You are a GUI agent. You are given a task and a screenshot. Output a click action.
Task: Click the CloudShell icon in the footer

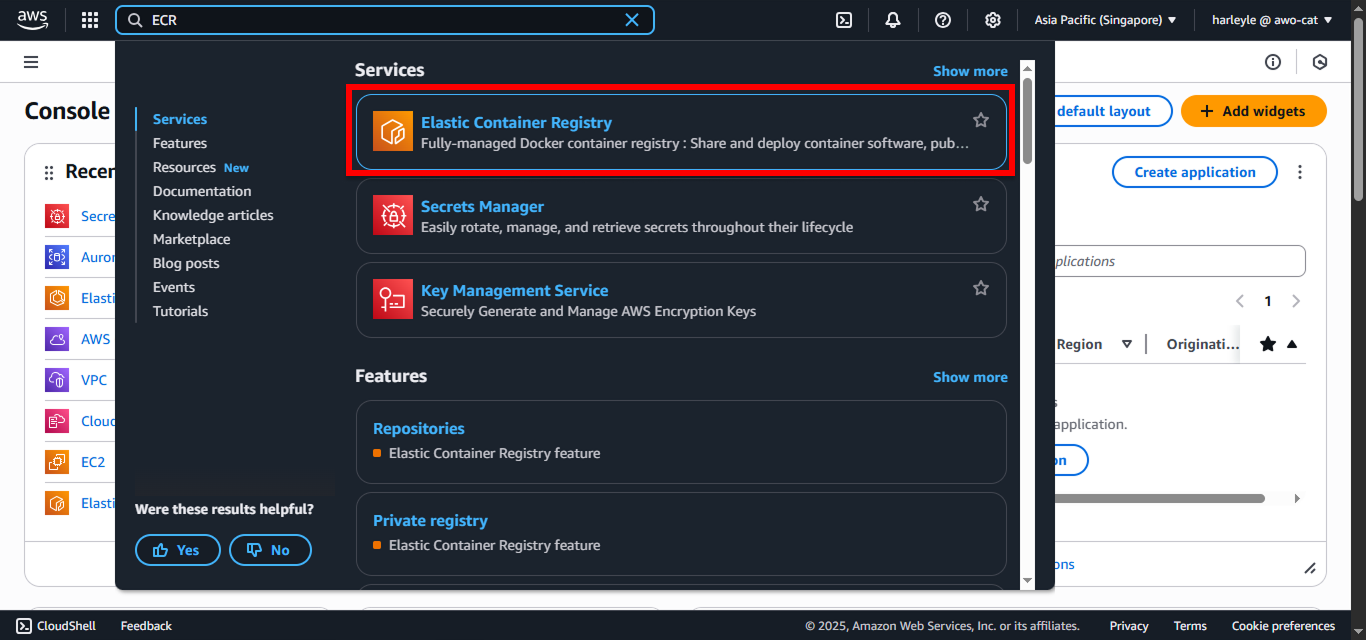click(x=24, y=626)
